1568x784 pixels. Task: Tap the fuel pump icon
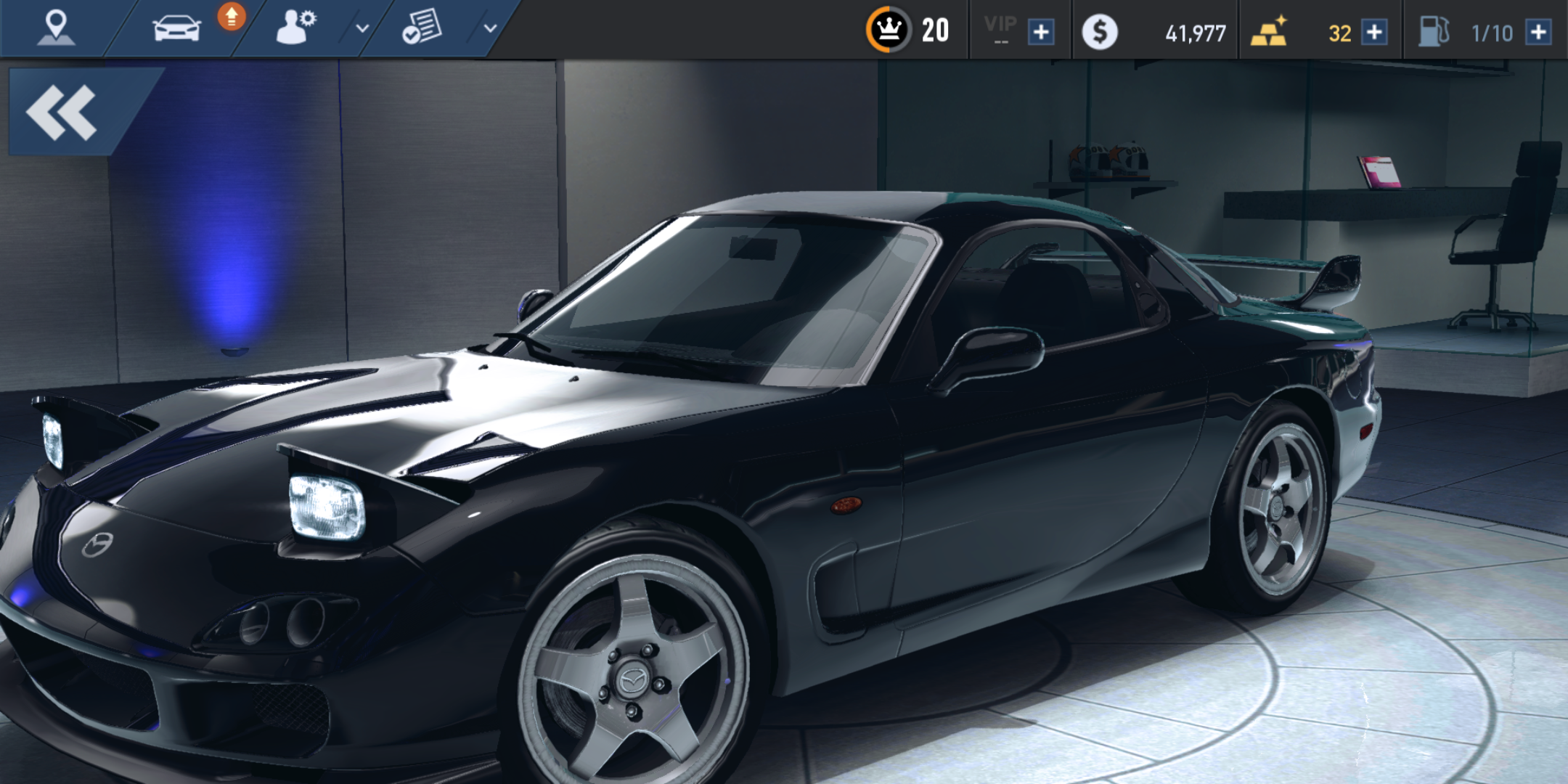[x=1434, y=32]
